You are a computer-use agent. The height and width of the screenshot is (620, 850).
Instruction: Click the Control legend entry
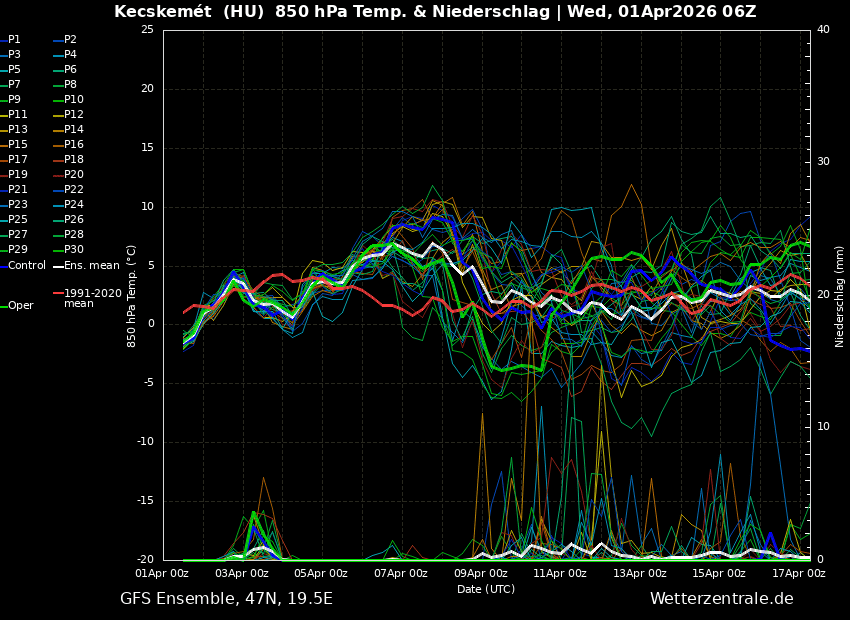[27, 265]
